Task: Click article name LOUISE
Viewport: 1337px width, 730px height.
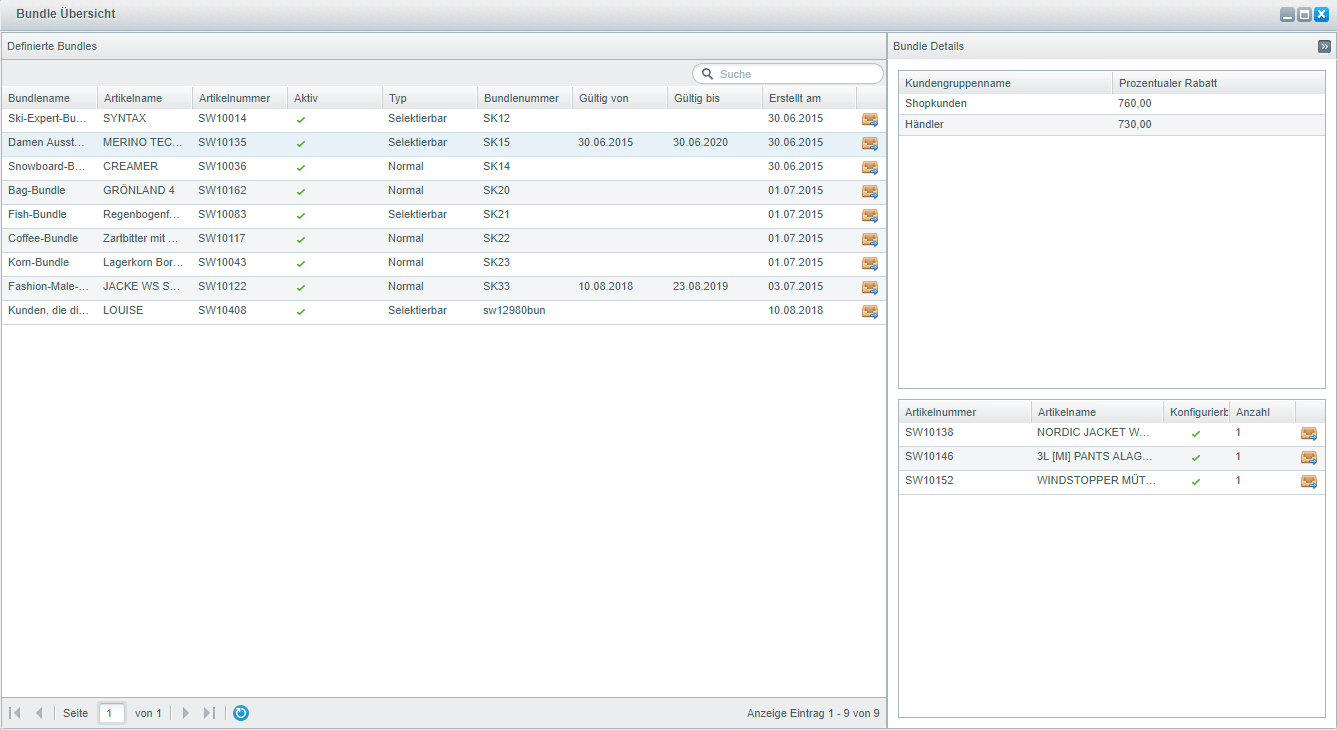Action: click(123, 310)
